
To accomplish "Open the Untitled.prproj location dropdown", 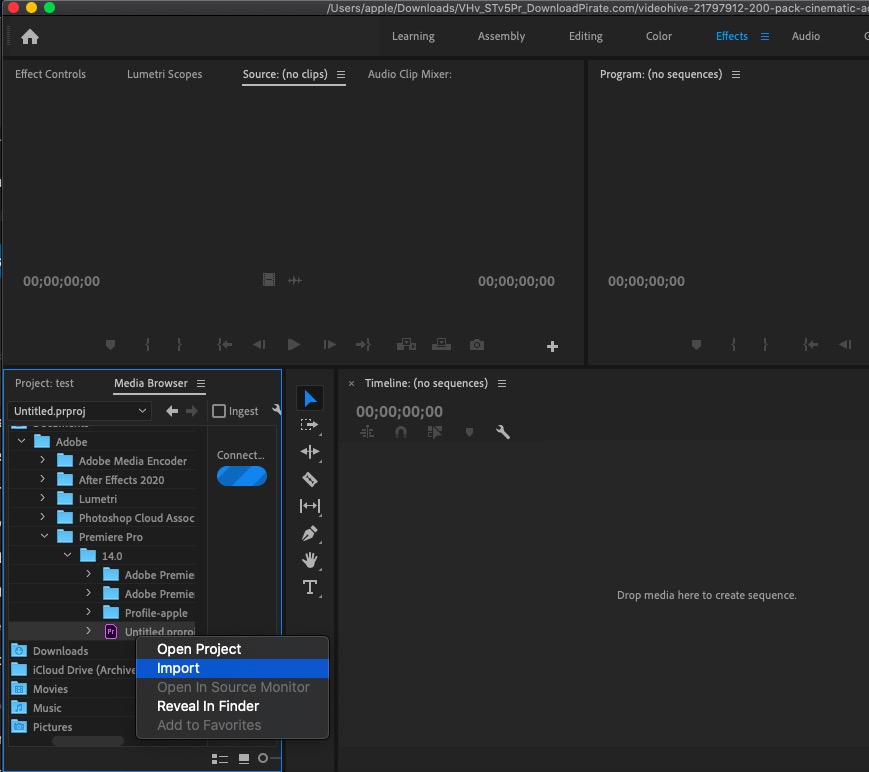I will 79,411.
